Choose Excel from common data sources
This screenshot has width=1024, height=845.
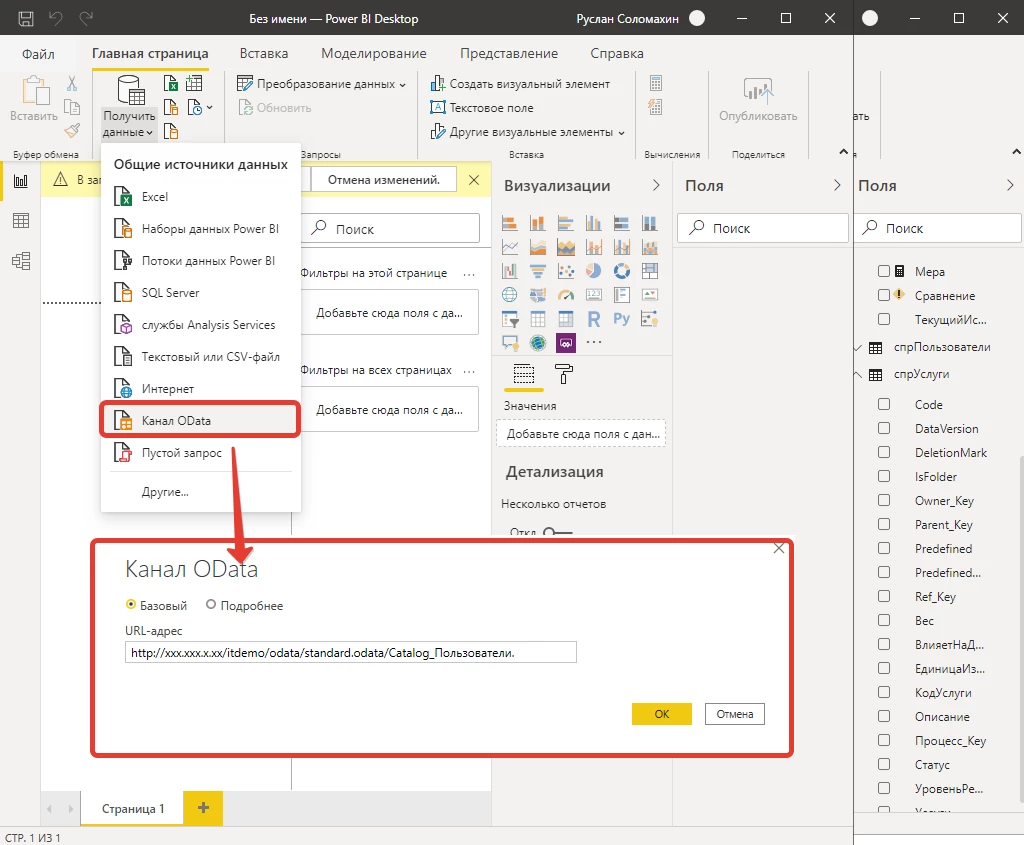(155, 197)
